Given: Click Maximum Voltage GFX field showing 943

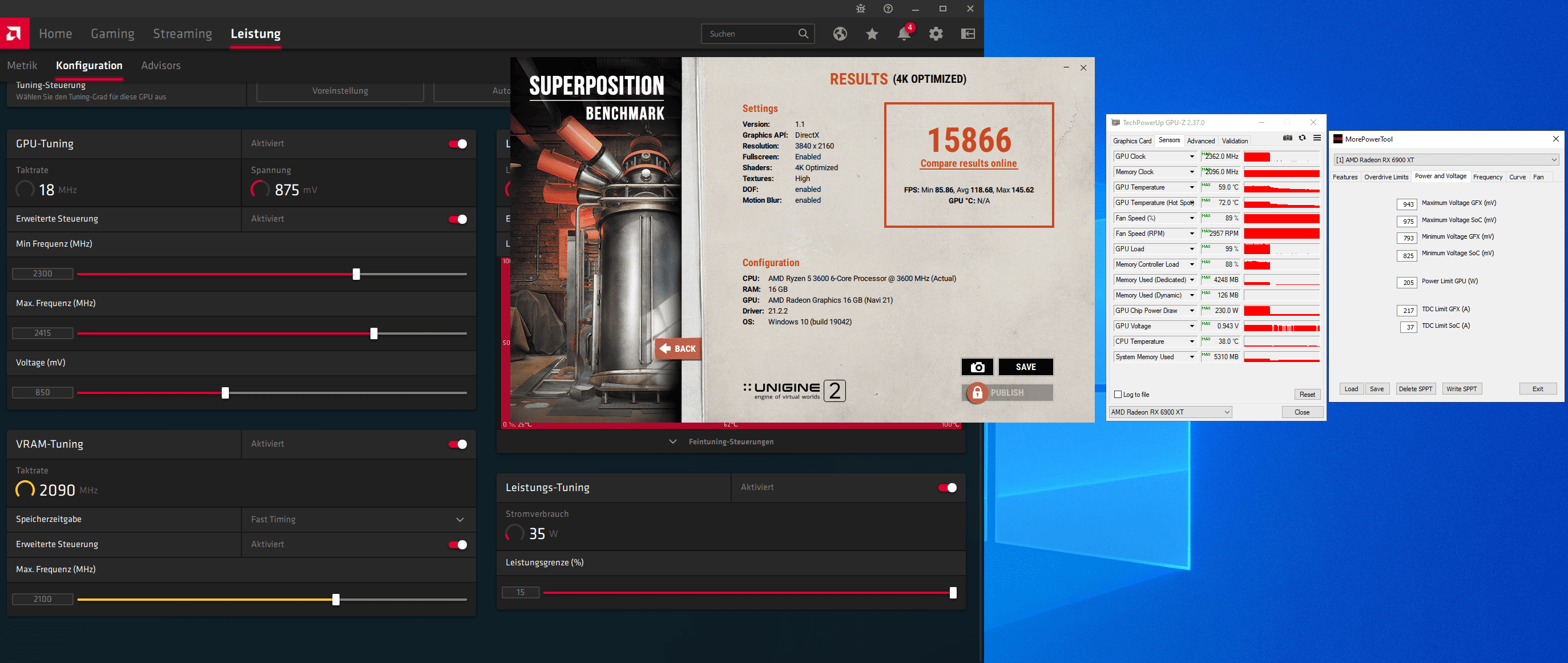Looking at the screenshot, I should [x=1407, y=204].
